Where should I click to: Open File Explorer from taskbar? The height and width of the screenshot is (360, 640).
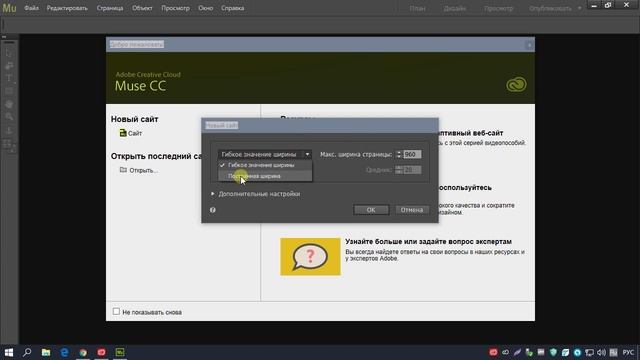click(46, 352)
